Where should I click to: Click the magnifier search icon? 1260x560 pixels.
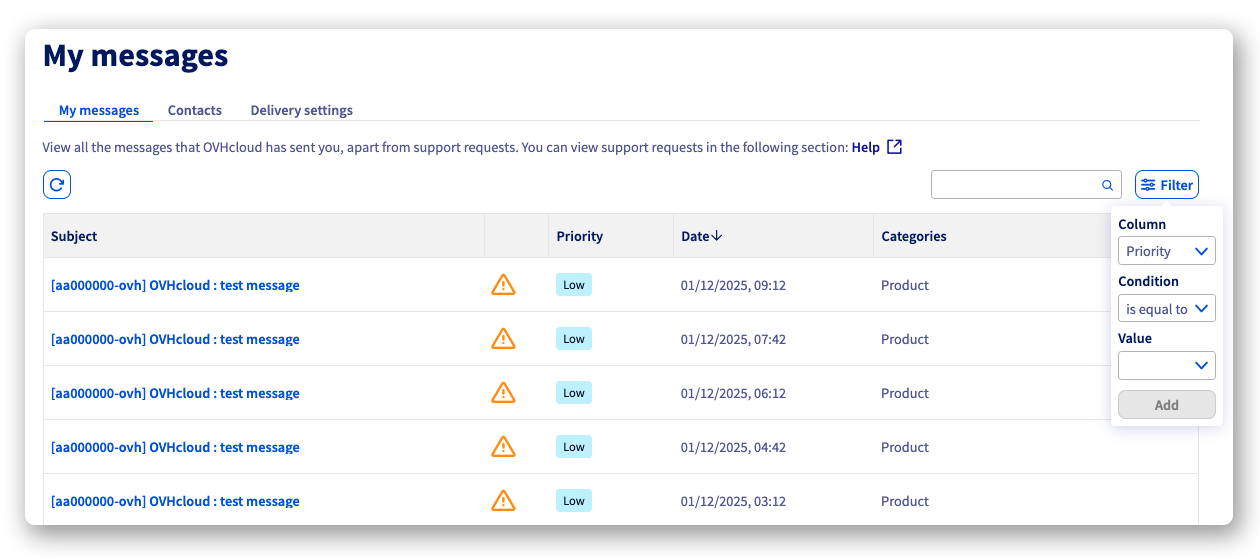click(1107, 185)
